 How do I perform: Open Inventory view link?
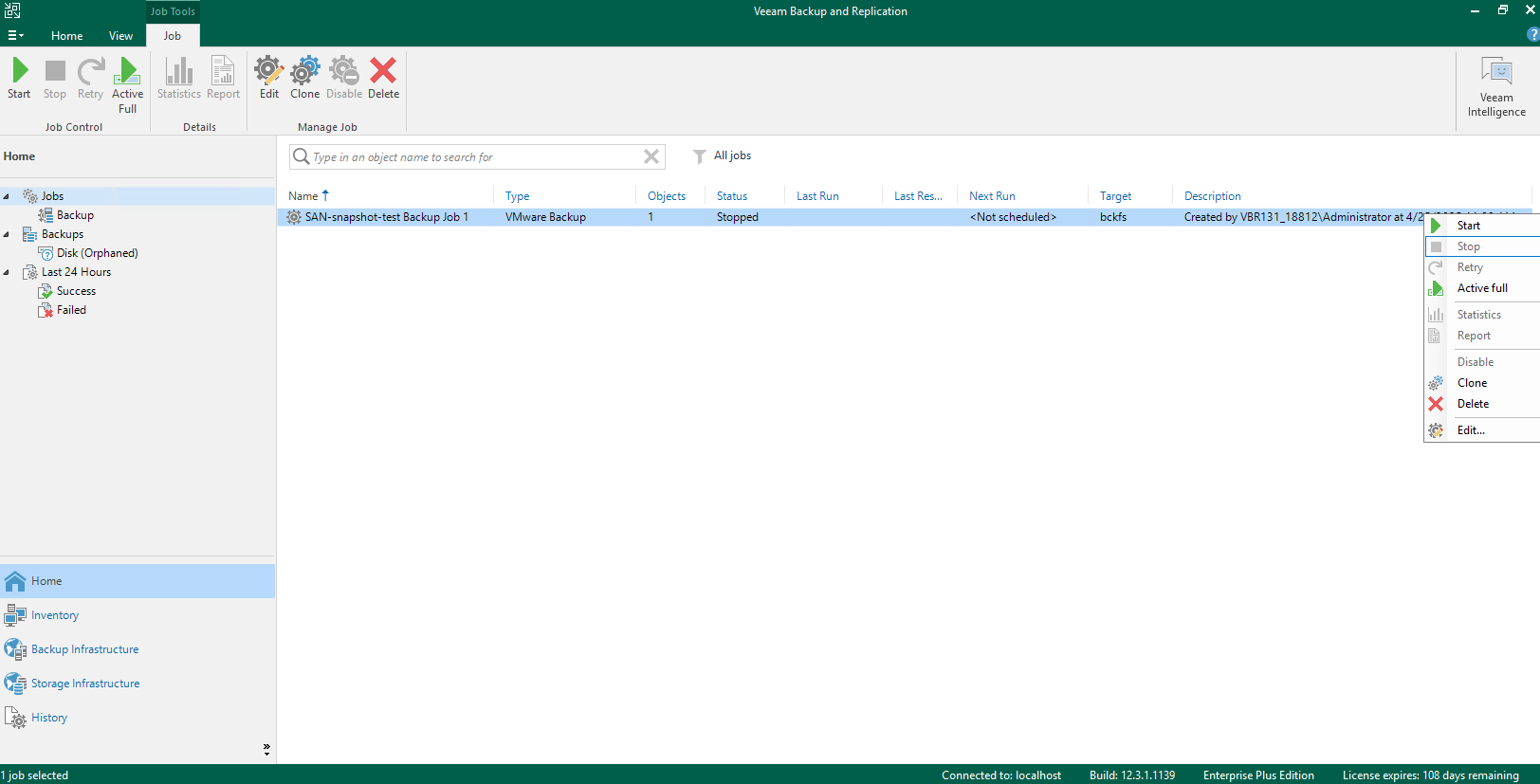click(55, 615)
